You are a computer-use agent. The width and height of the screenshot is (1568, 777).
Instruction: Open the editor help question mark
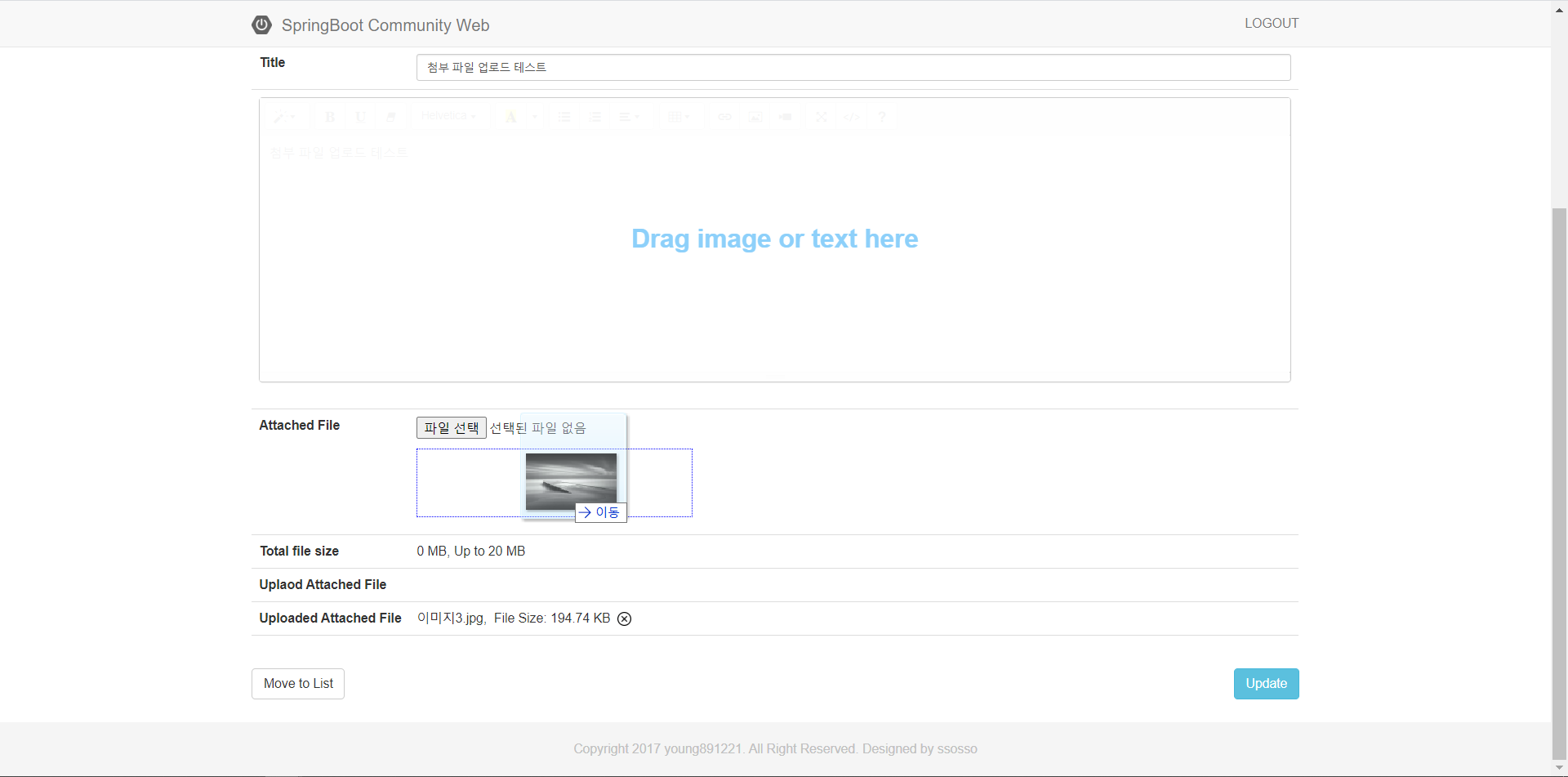coord(882,117)
